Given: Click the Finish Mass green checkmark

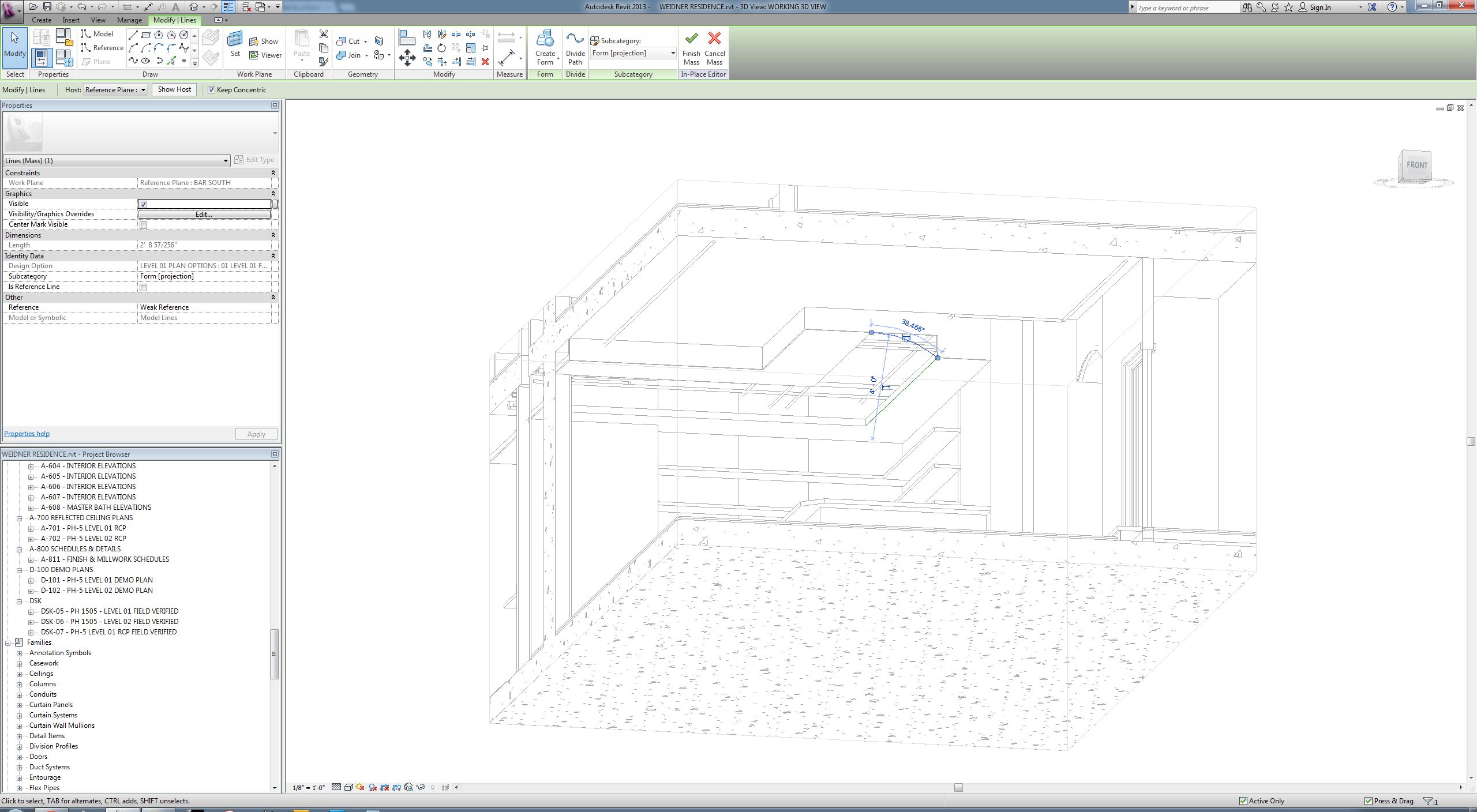Looking at the screenshot, I should pyautogui.click(x=691, y=39).
